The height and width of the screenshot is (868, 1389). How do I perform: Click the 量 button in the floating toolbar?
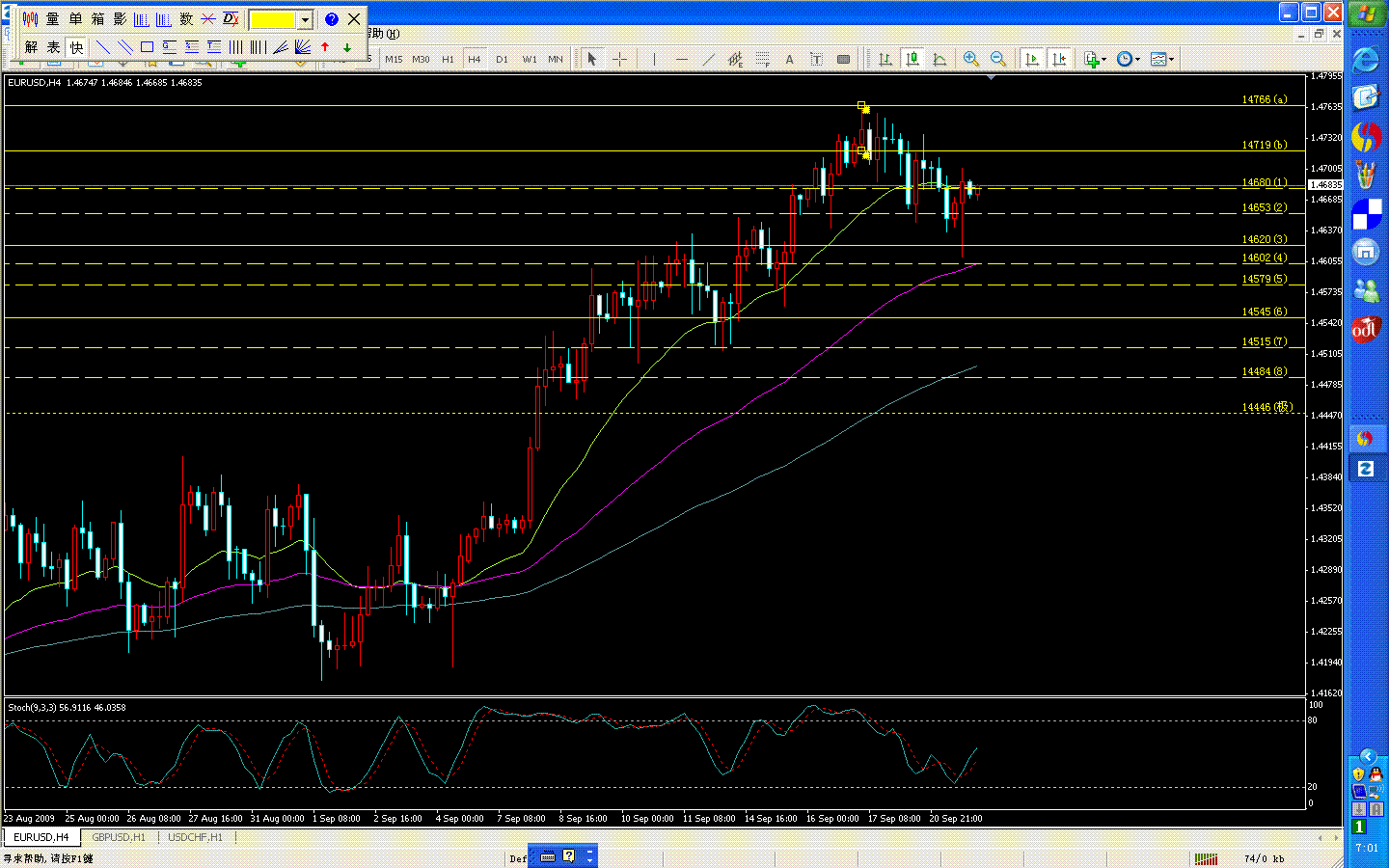(53, 19)
